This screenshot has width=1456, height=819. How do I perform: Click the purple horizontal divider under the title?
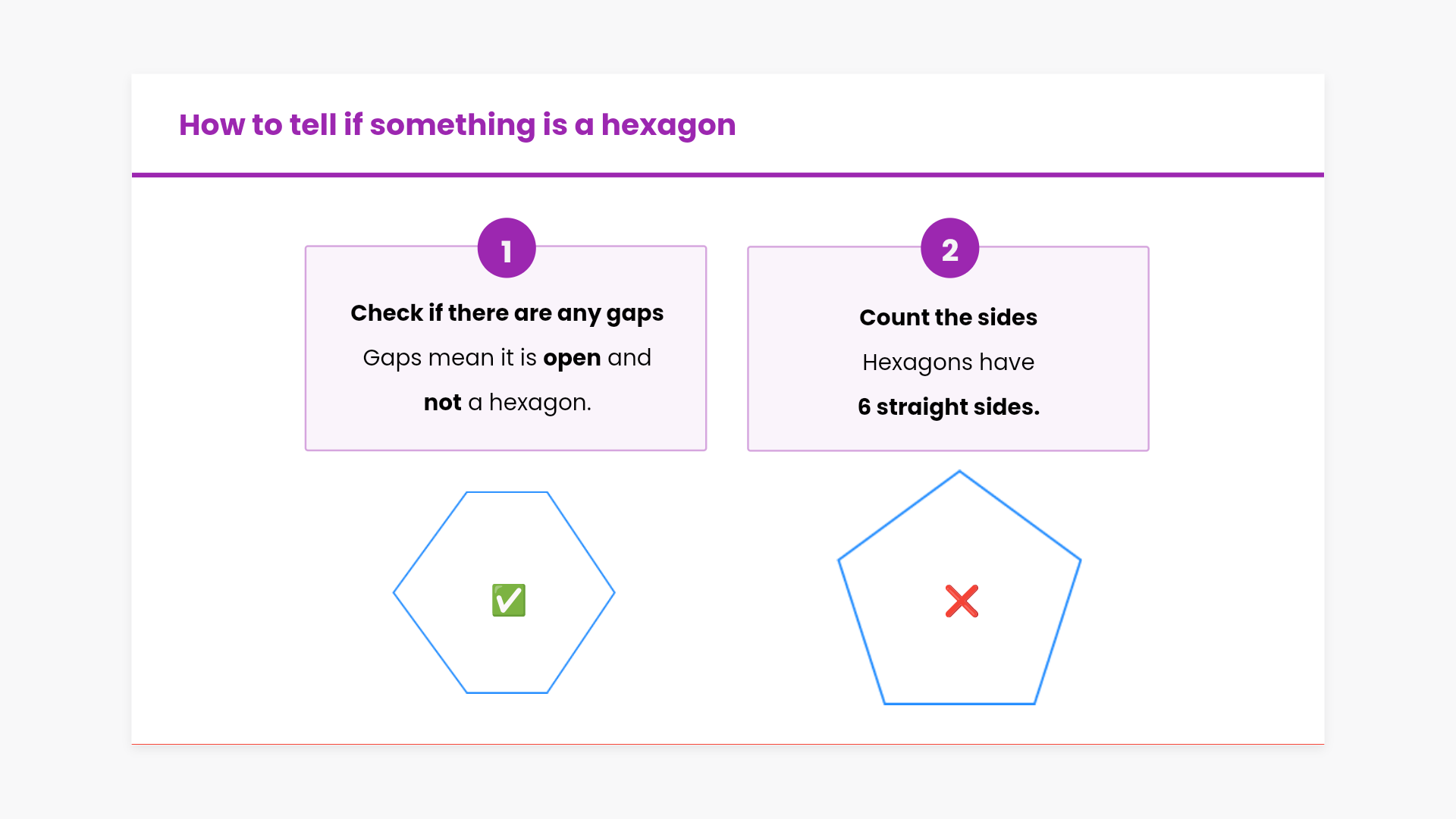point(728,175)
